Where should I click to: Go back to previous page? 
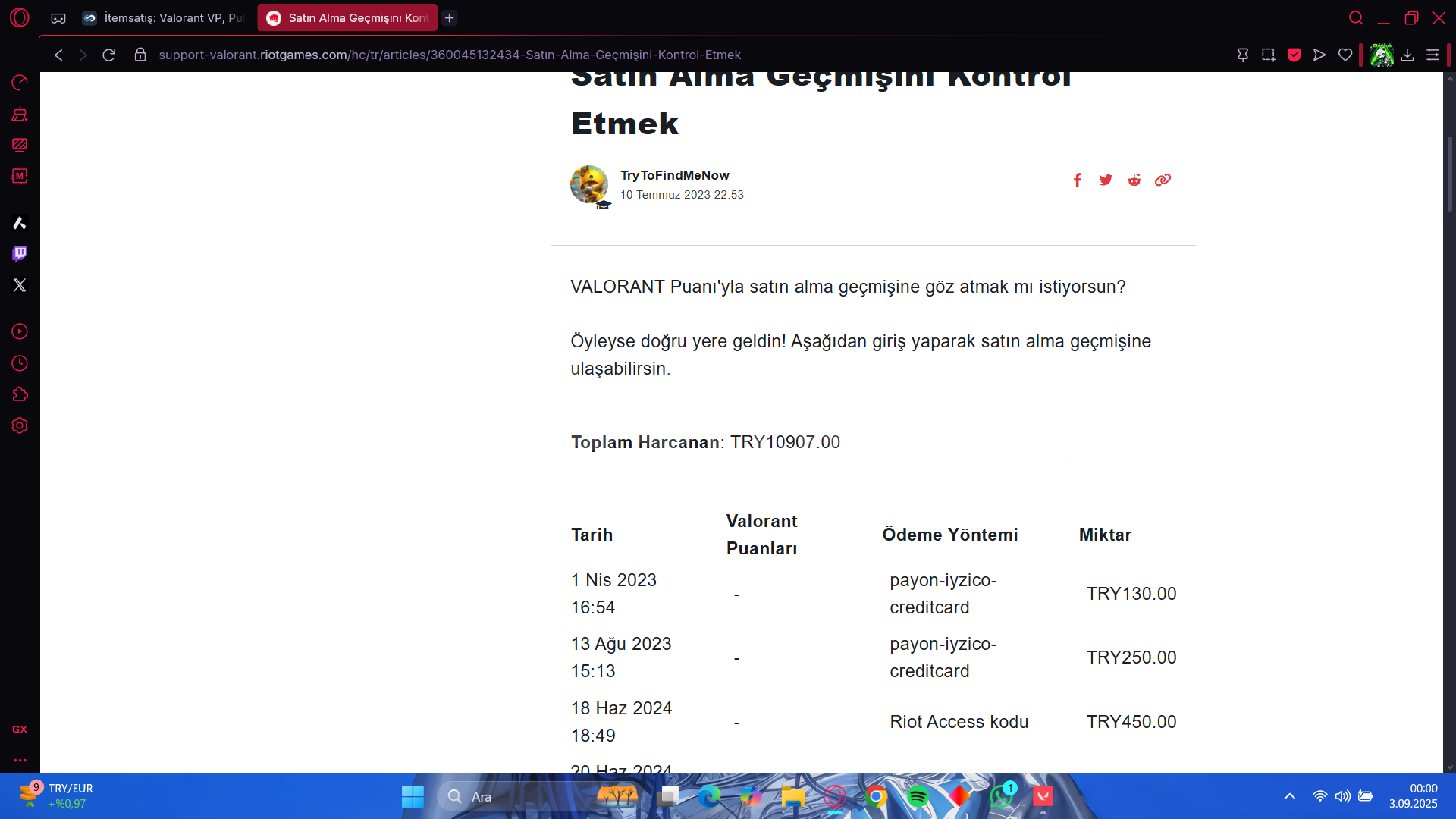[58, 55]
